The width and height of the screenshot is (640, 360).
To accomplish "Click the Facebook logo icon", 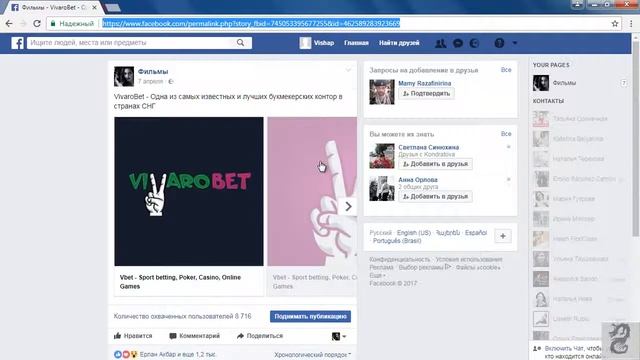I will [x=17, y=43].
